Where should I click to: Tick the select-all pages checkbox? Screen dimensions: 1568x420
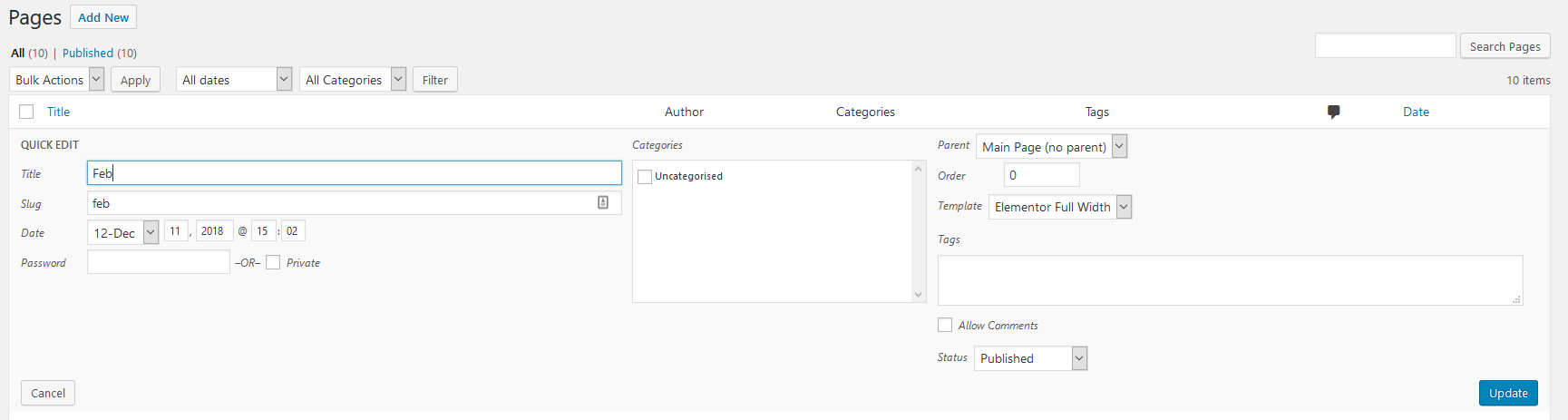pyautogui.click(x=26, y=112)
